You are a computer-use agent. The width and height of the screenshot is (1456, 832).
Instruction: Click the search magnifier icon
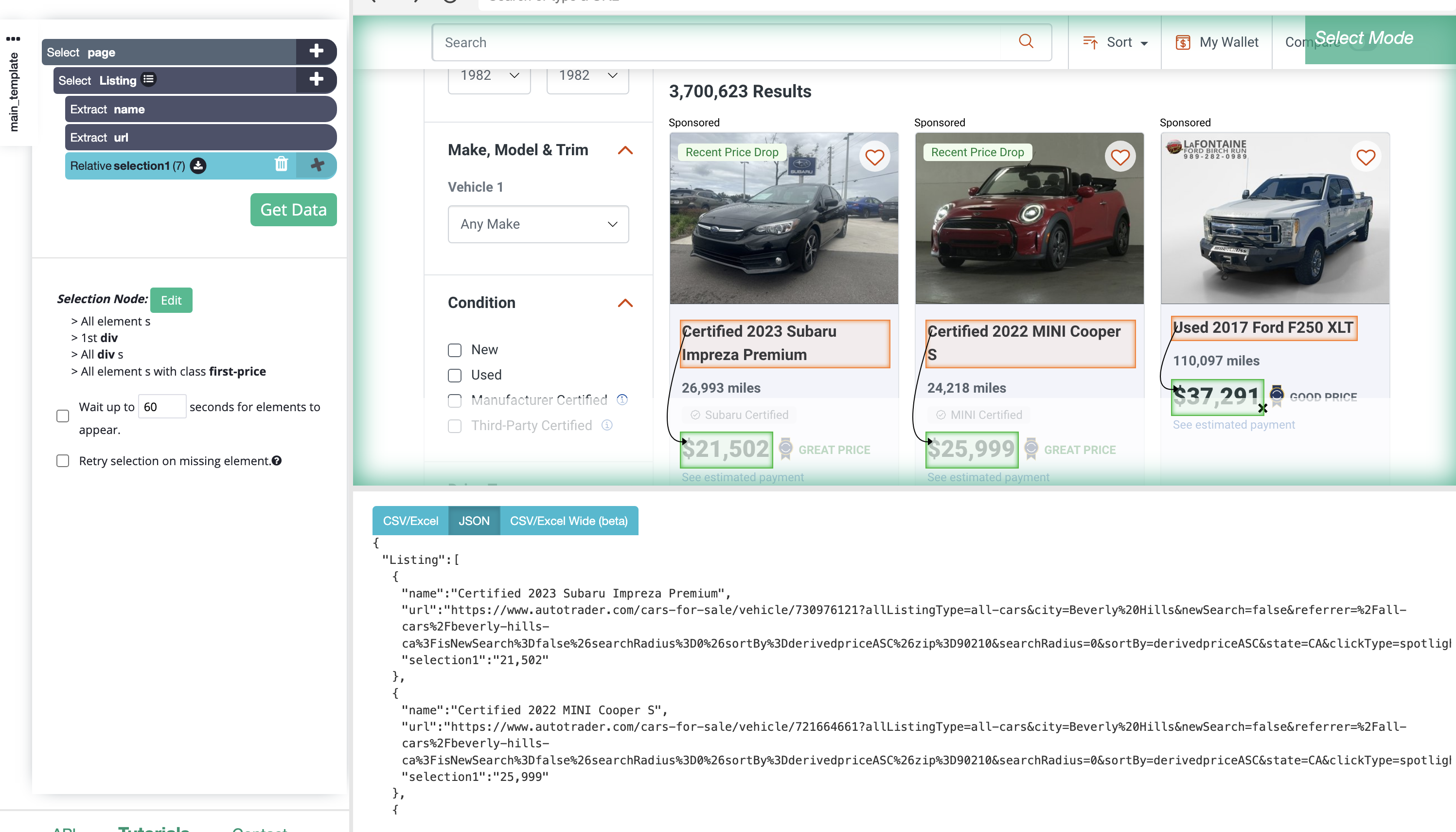click(1026, 42)
